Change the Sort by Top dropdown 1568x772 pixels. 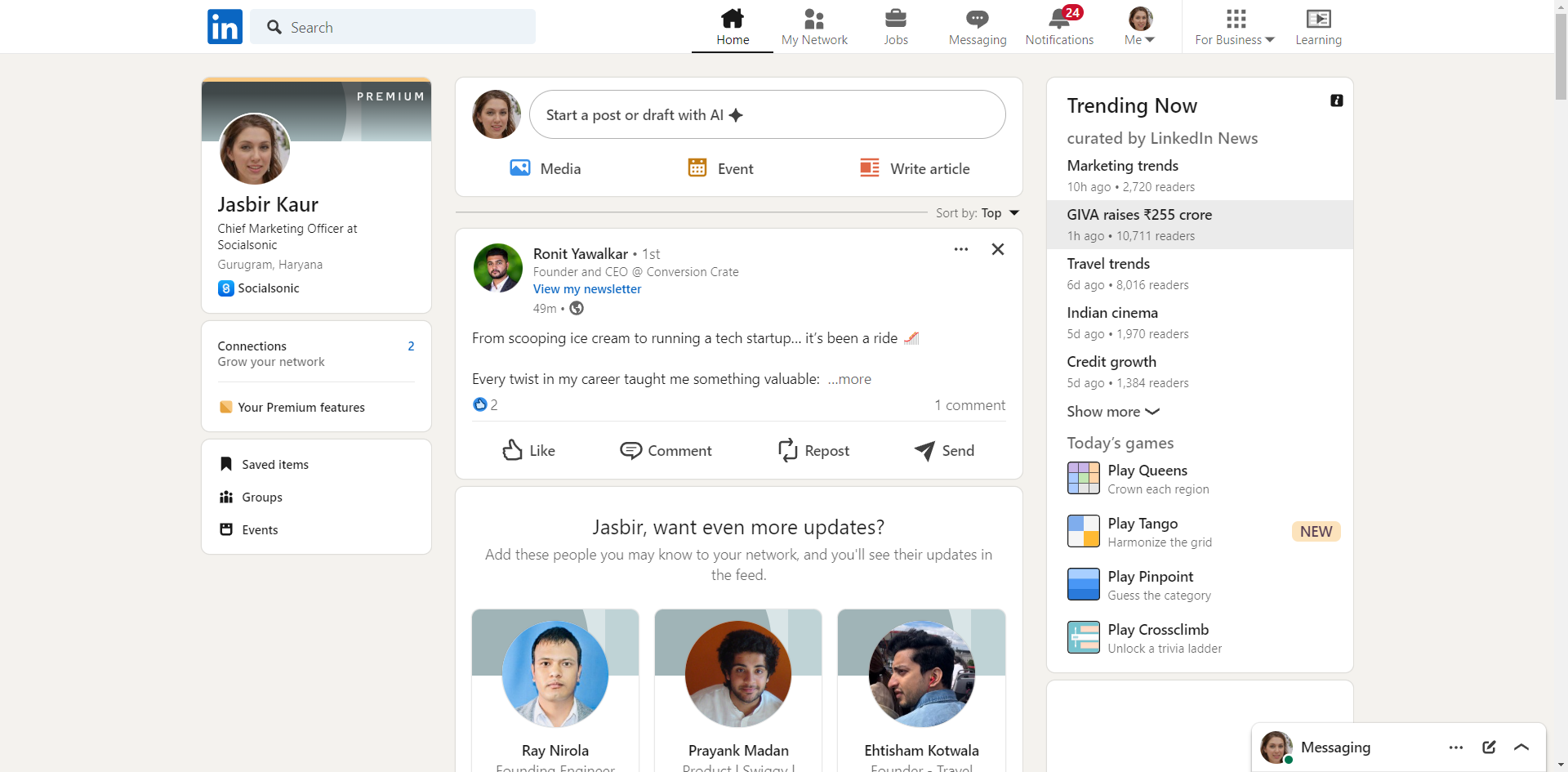coord(978,213)
